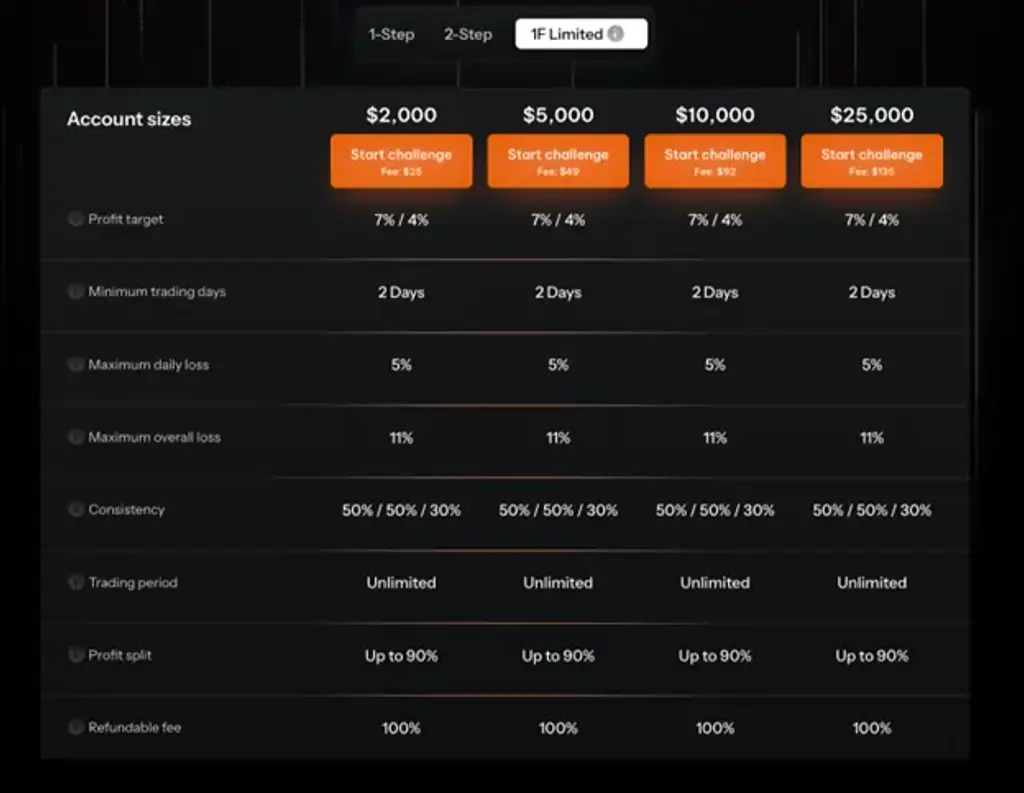
Task: Start challenge for $2,000 account
Action: (401, 161)
